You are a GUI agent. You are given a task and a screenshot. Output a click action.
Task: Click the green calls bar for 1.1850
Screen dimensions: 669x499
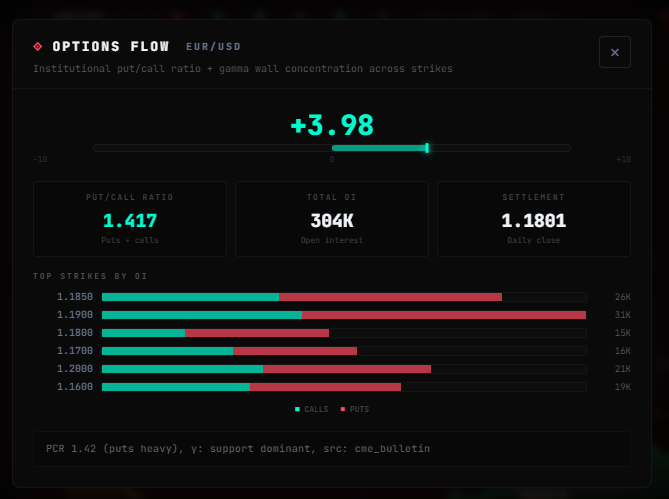click(x=190, y=297)
